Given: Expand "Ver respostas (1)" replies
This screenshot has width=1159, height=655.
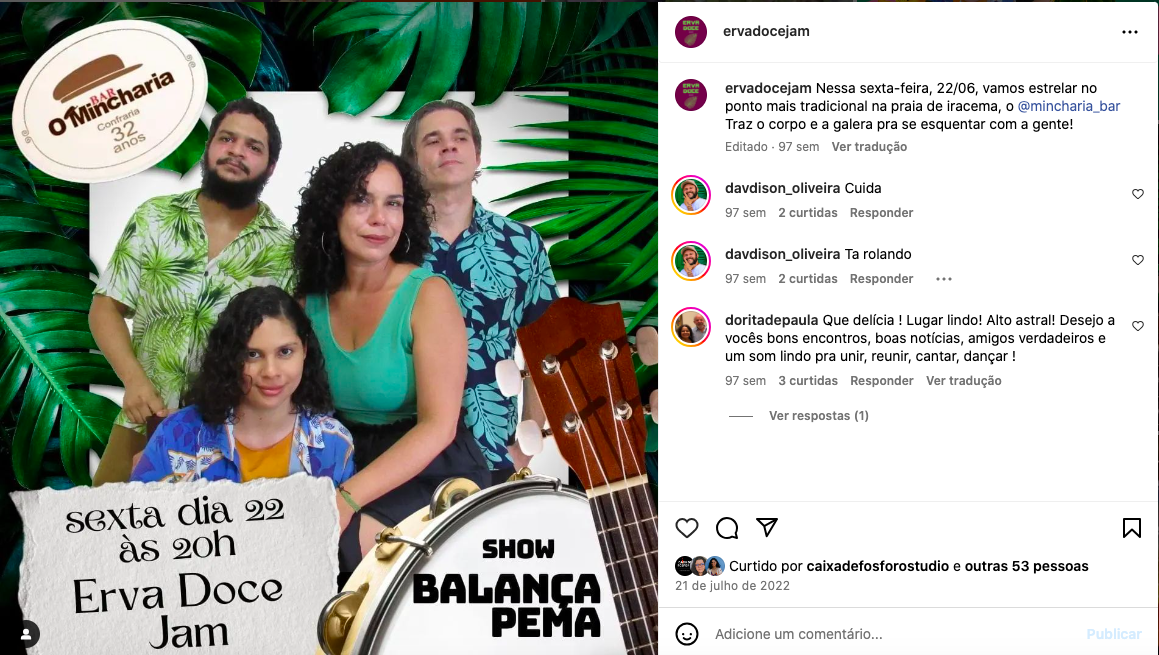Looking at the screenshot, I should 818,415.
